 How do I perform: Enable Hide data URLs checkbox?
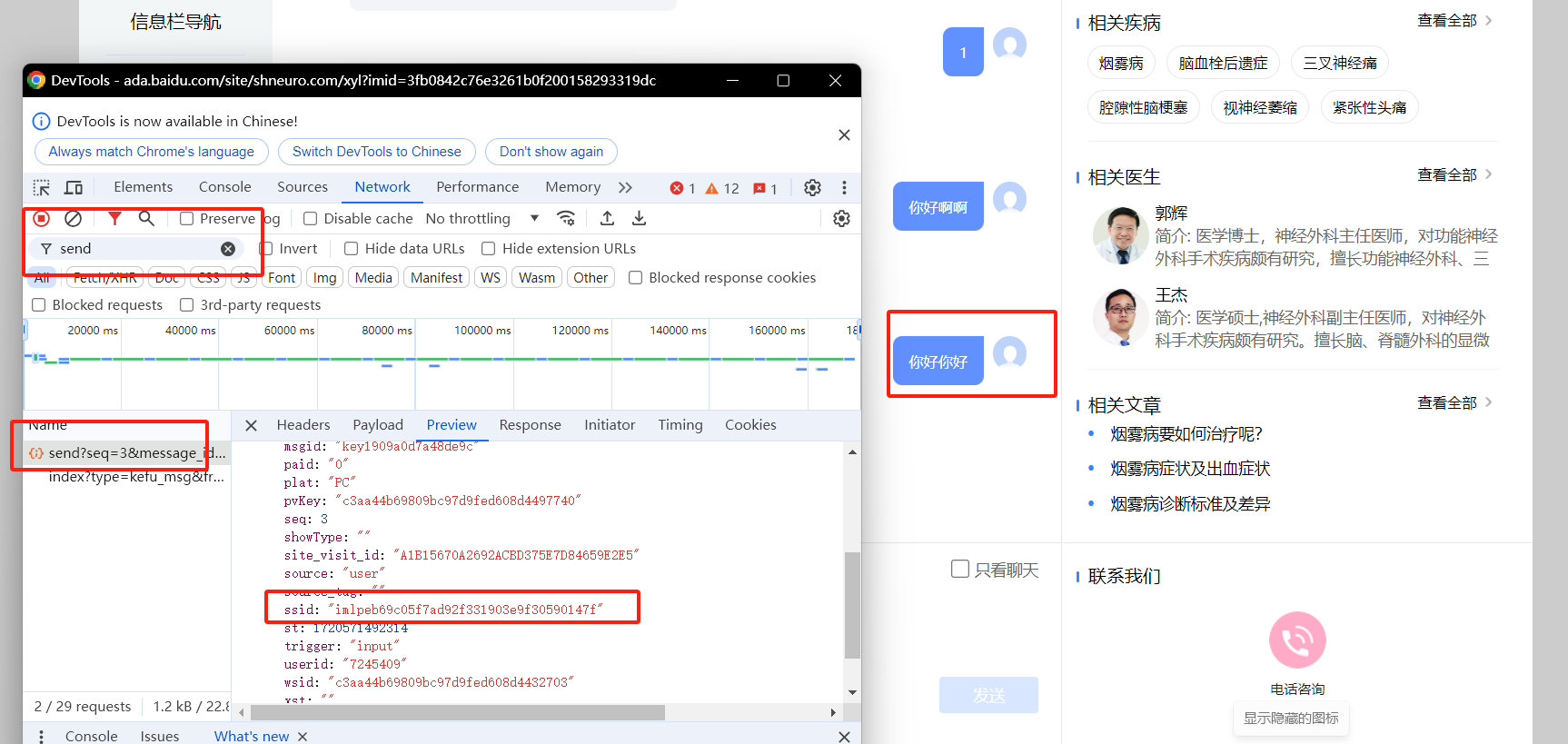tap(351, 249)
